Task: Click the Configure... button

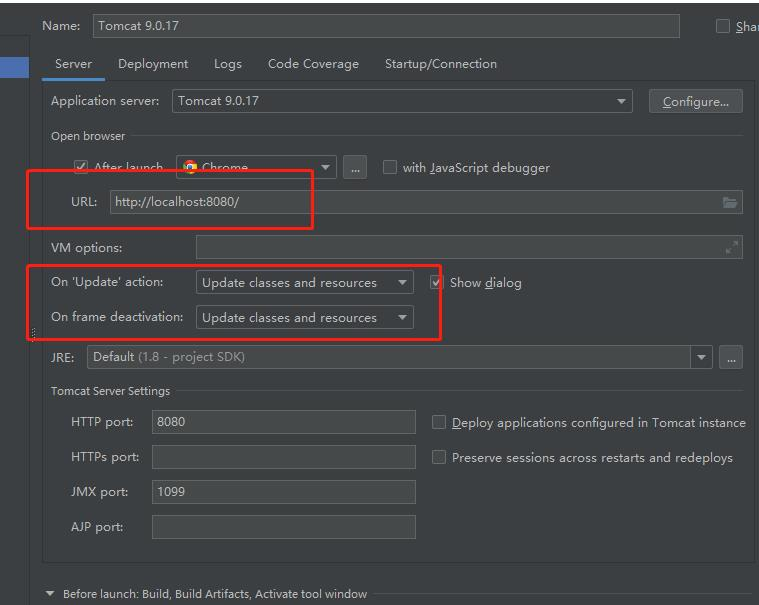Action: pyautogui.click(x=696, y=102)
